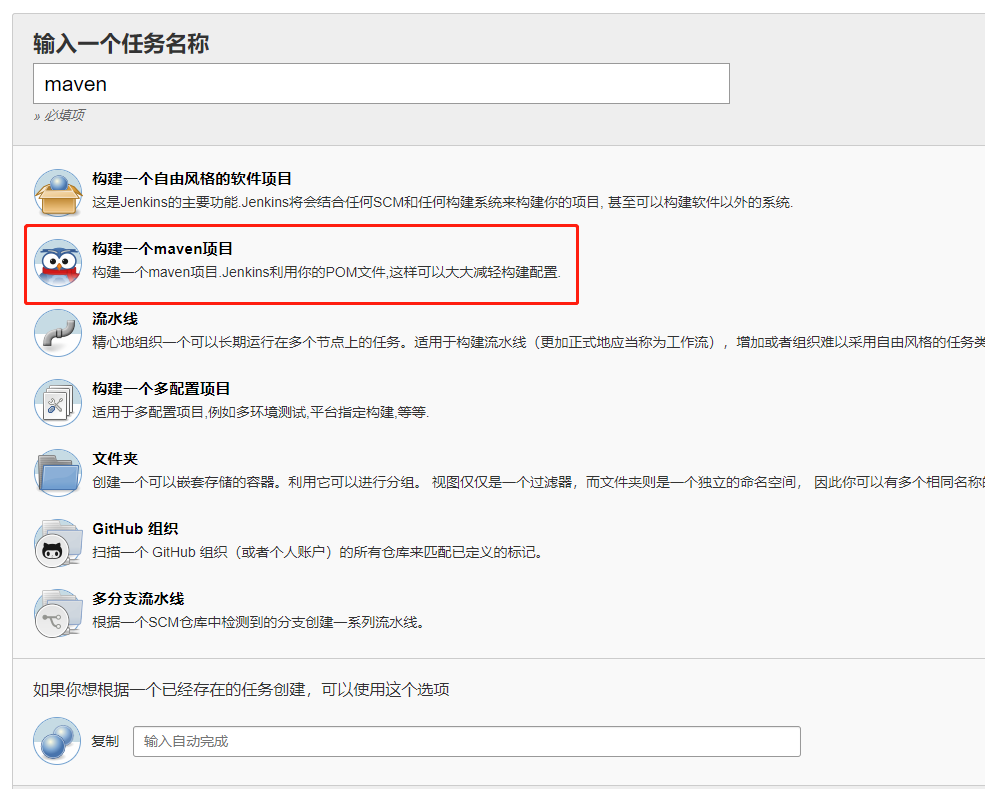Viewport: 985px width, 789px height.
Task: Choose the GitHub 组织 title
Action: pyautogui.click(x=135, y=529)
